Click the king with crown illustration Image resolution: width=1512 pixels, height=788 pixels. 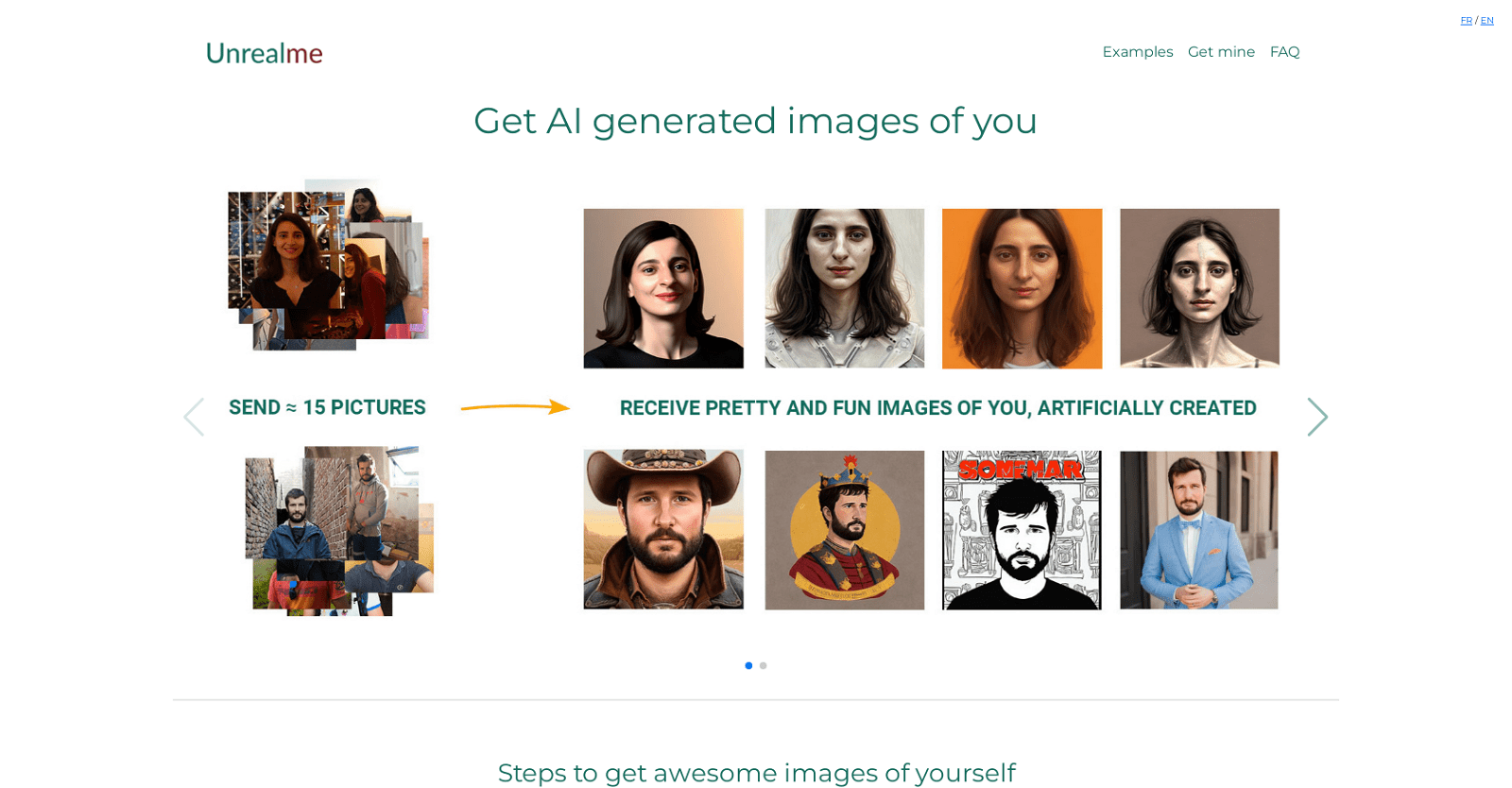pos(844,529)
